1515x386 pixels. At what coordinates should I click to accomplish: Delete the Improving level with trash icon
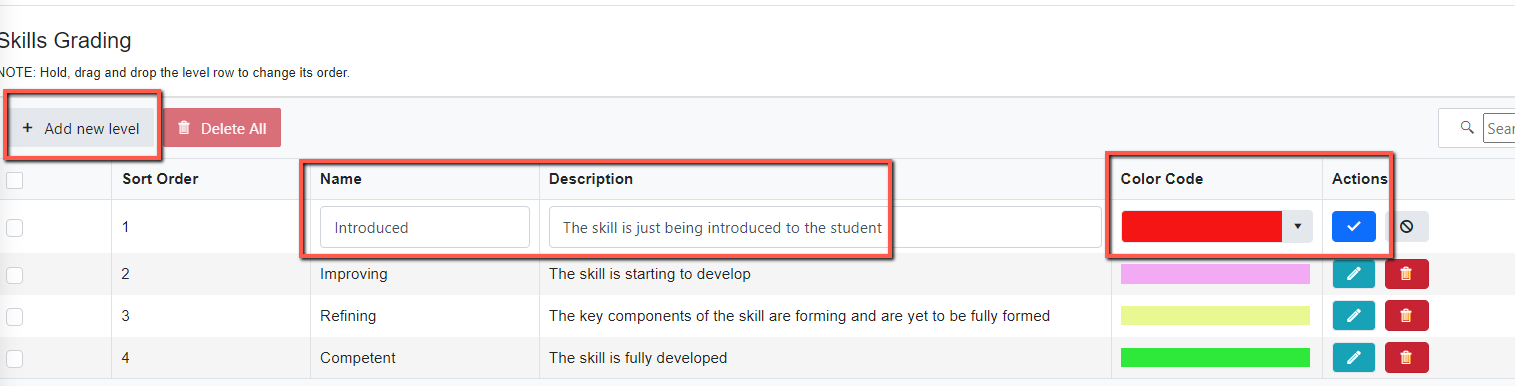[x=1406, y=274]
